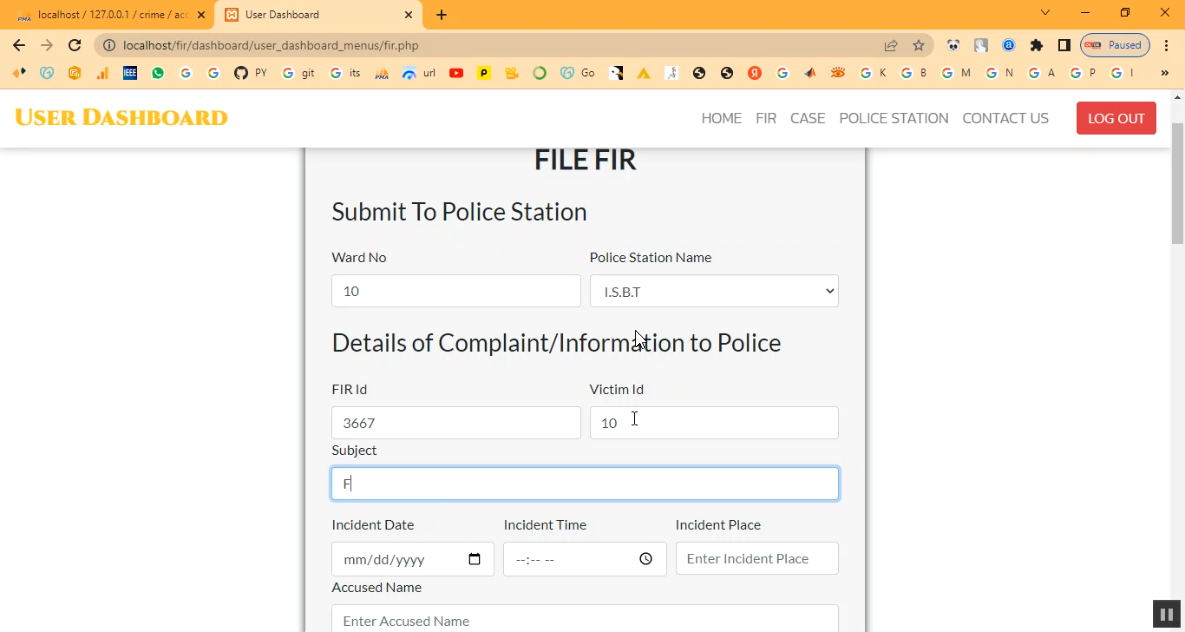The height and width of the screenshot is (632, 1185).
Task: Toggle the browser side panel icon
Action: tap(1064, 45)
